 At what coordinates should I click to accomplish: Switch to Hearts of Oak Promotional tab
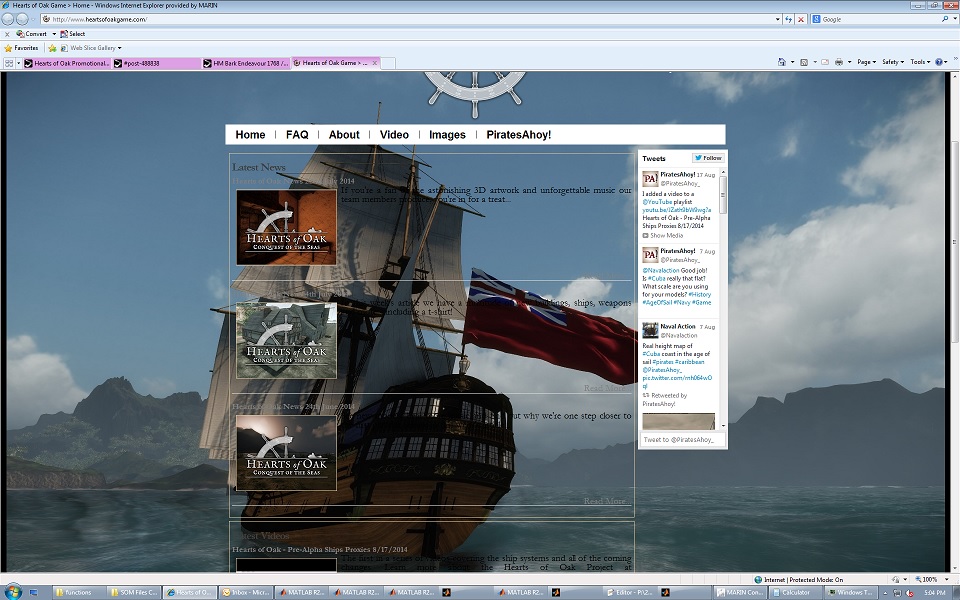[67, 63]
